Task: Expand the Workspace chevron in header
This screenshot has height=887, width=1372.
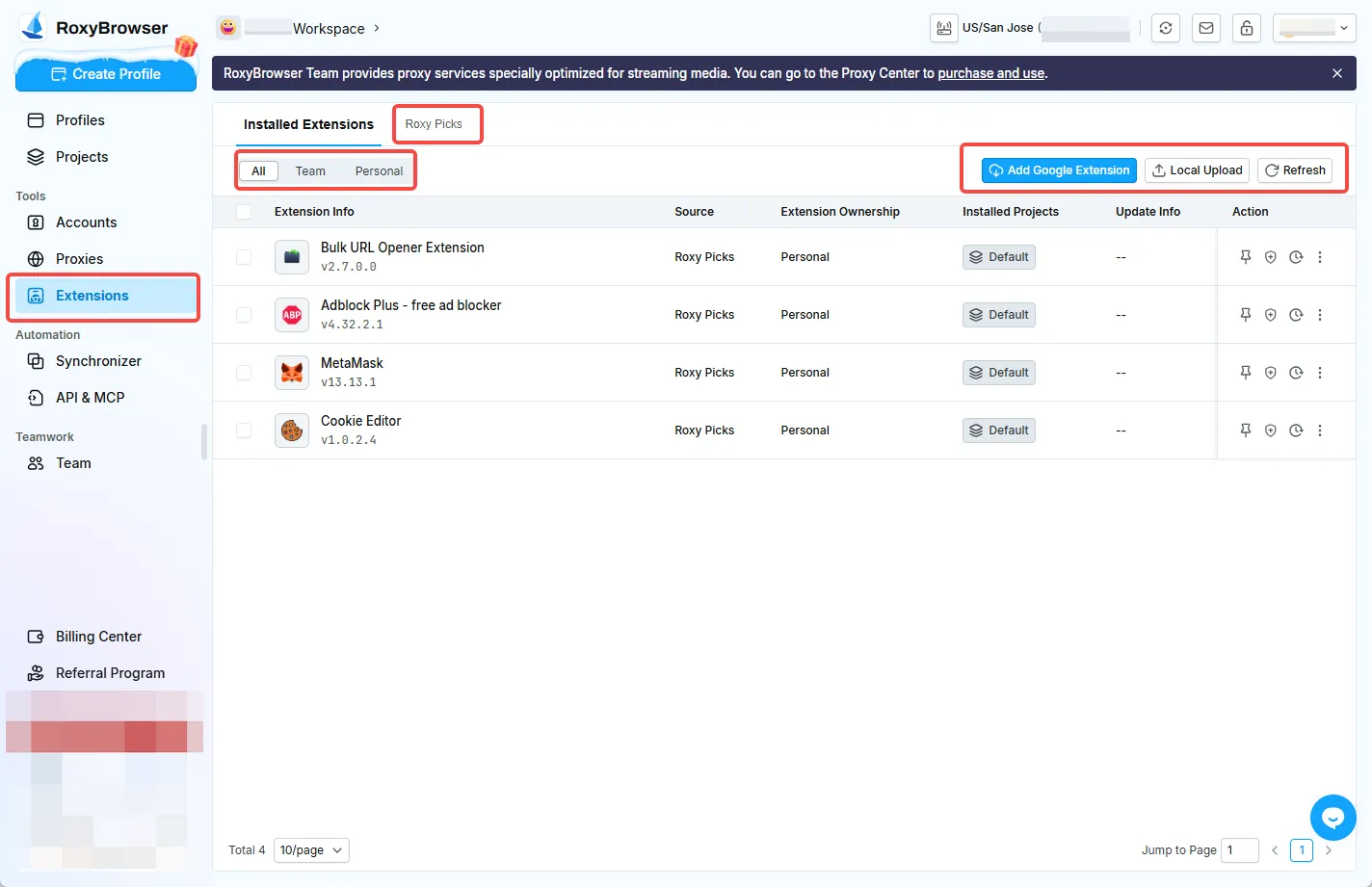Action: (377, 28)
